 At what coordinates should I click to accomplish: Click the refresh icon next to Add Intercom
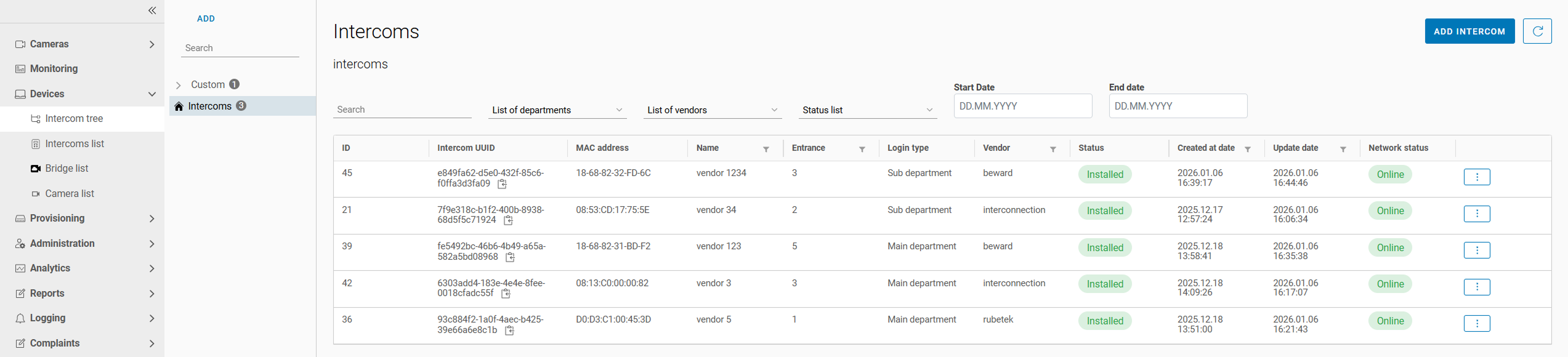tap(1537, 31)
